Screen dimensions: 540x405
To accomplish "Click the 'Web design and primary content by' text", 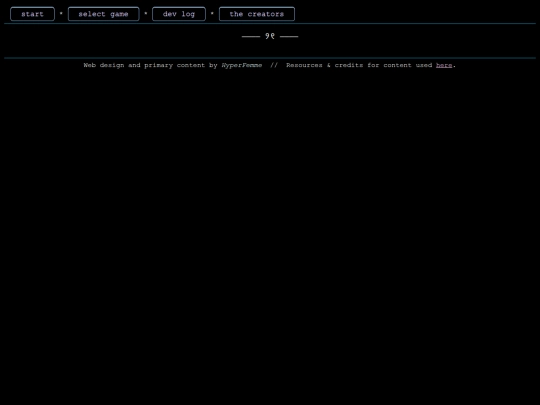I will [x=150, y=65].
